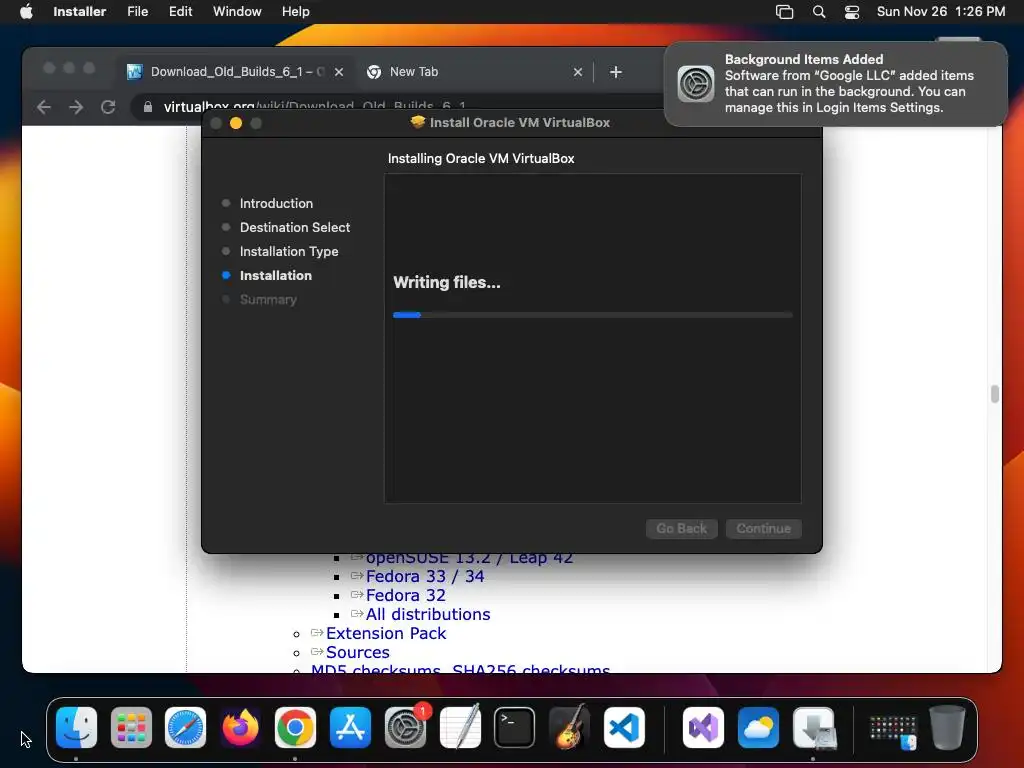Open Control Center in menu bar
The image size is (1024, 768).
[852, 12]
